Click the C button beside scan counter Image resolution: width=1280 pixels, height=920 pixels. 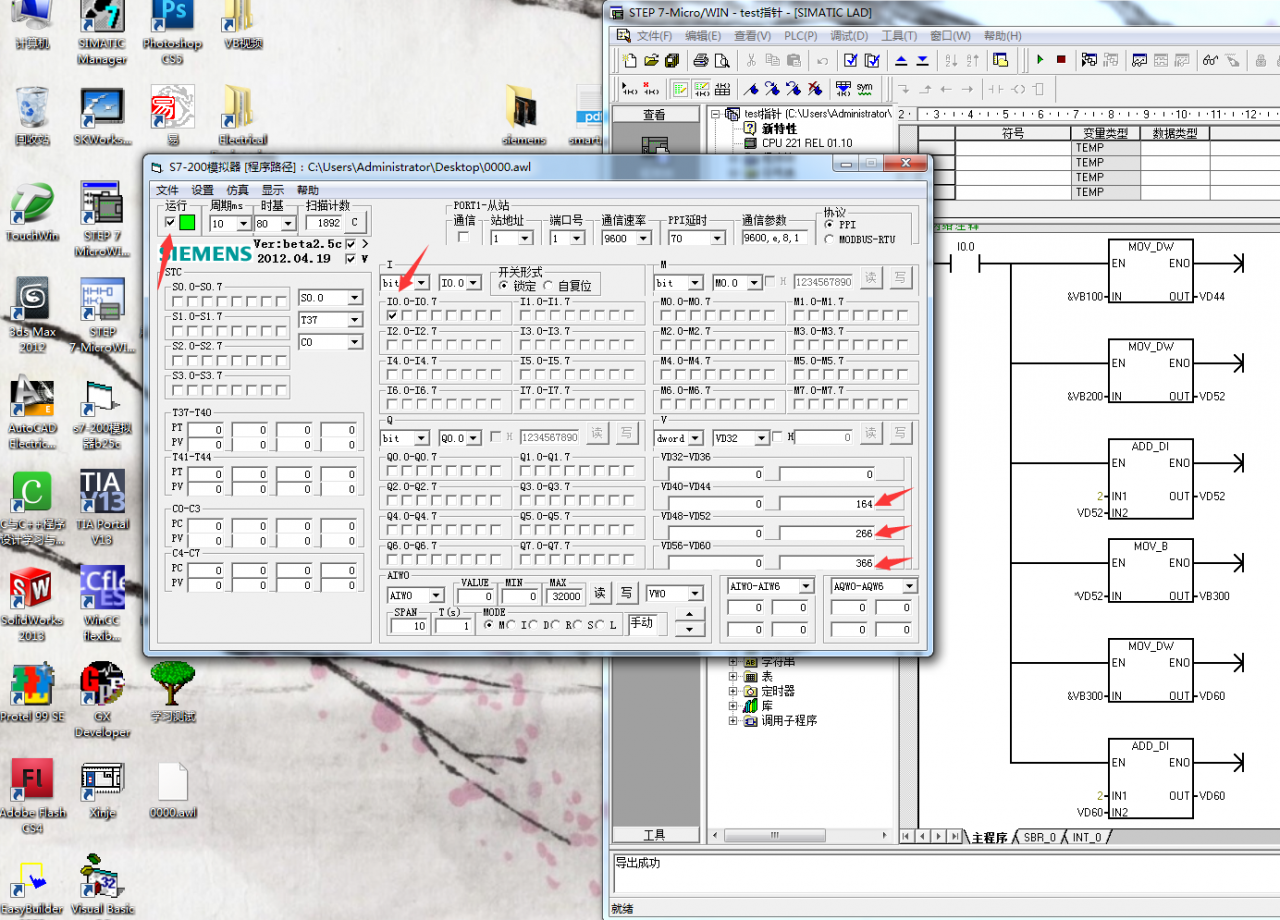coord(356,222)
